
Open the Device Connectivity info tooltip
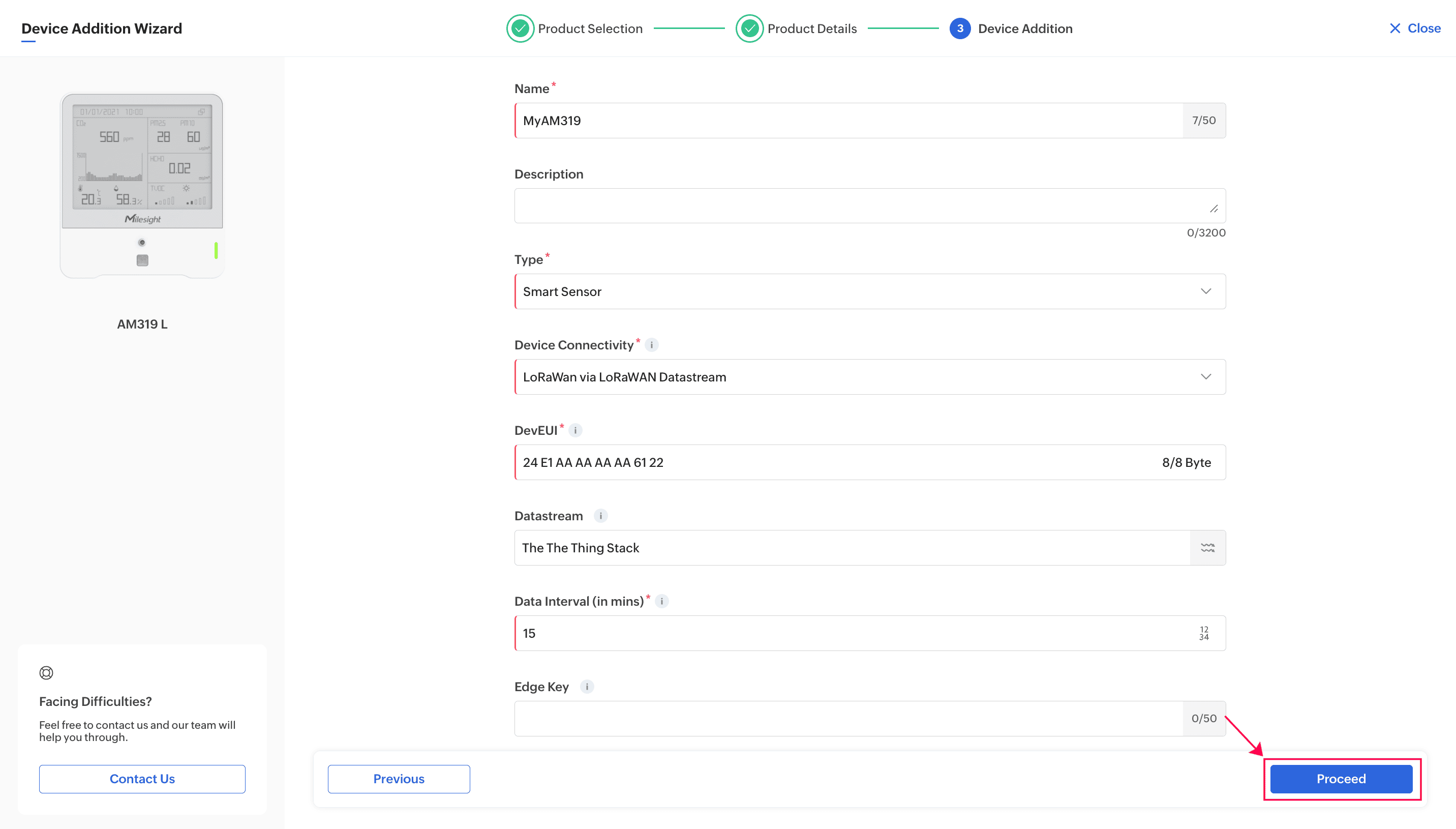pos(651,344)
